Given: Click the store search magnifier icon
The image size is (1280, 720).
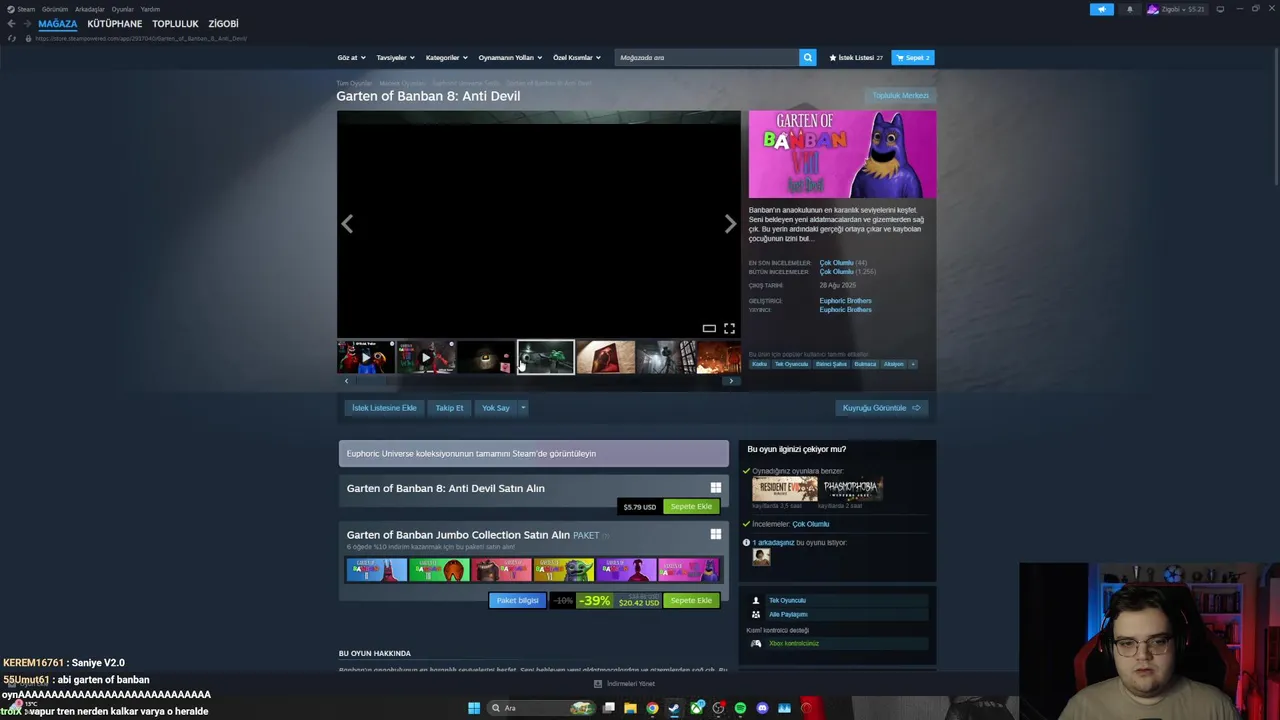Looking at the screenshot, I should (807, 57).
